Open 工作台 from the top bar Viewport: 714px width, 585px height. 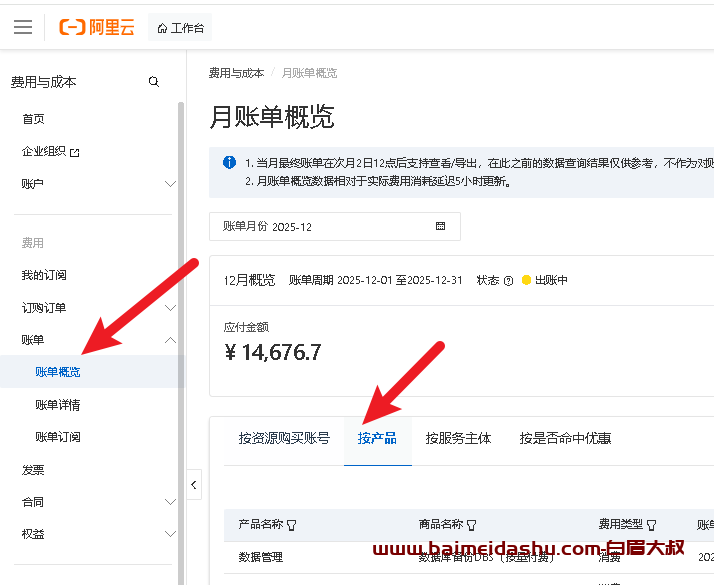pos(181,28)
